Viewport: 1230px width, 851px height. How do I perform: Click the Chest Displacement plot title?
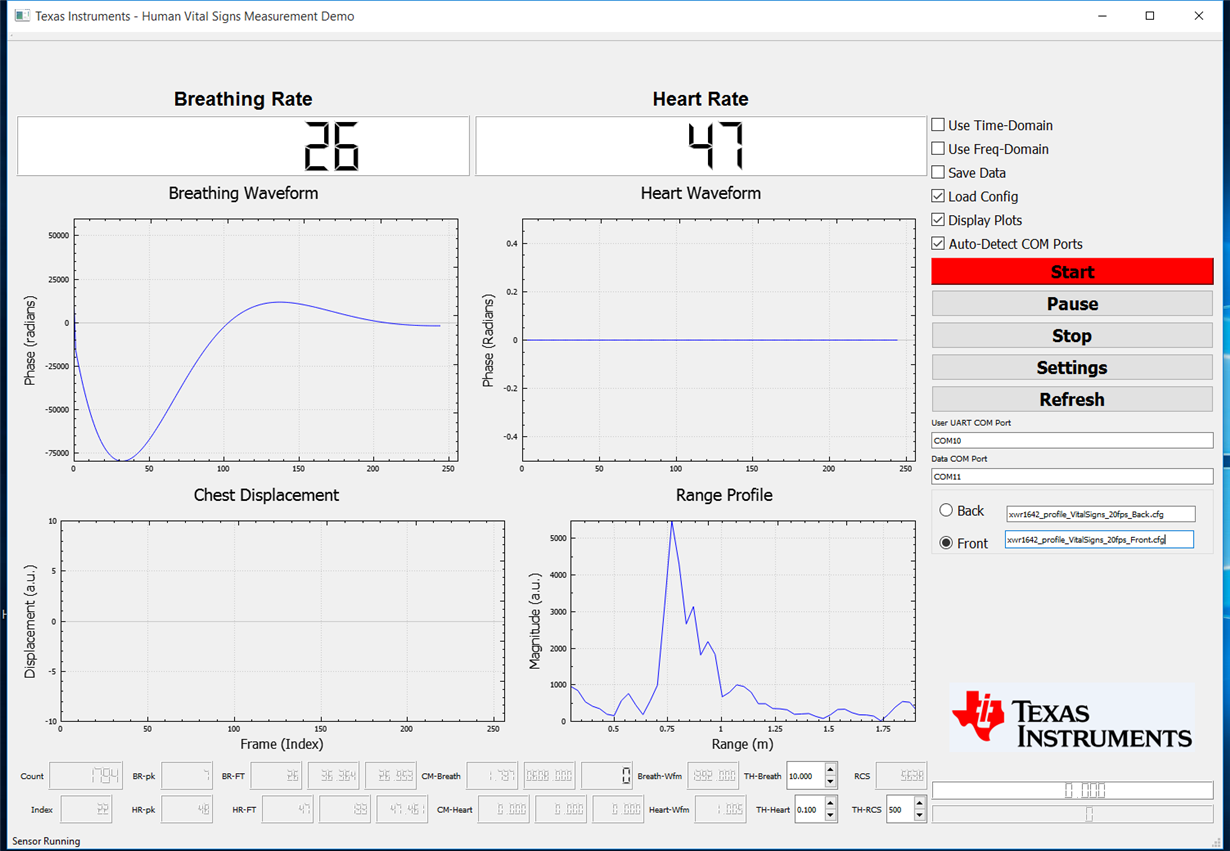click(266, 495)
